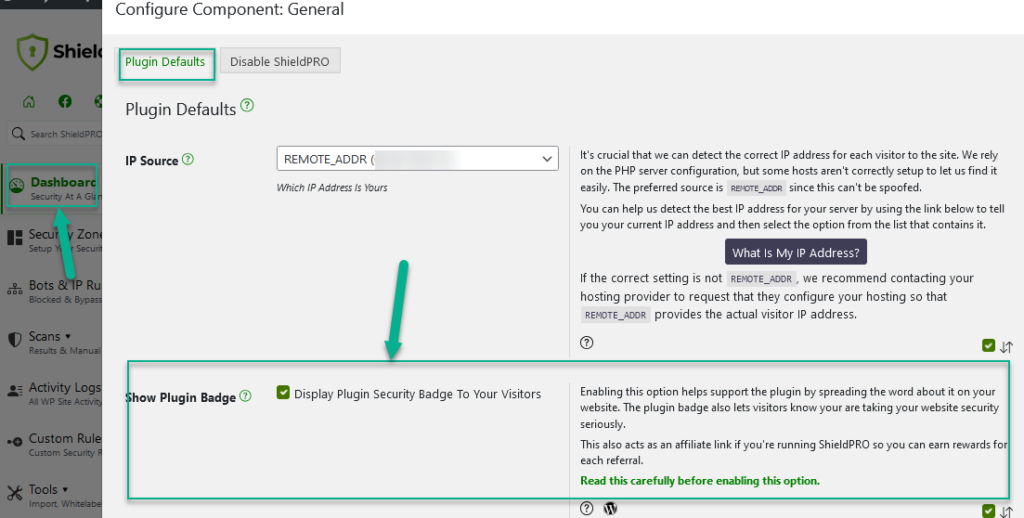Expand the Tools menu in sidebar
Viewport: 1024px width, 518px height.
pyautogui.click(x=43, y=490)
